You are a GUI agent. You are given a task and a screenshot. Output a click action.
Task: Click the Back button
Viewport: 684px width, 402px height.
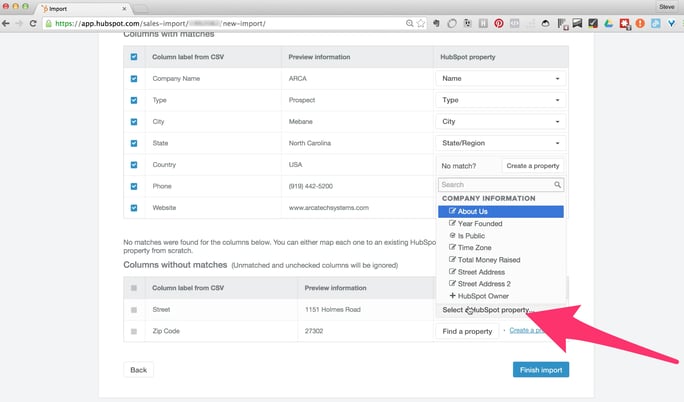coord(138,370)
